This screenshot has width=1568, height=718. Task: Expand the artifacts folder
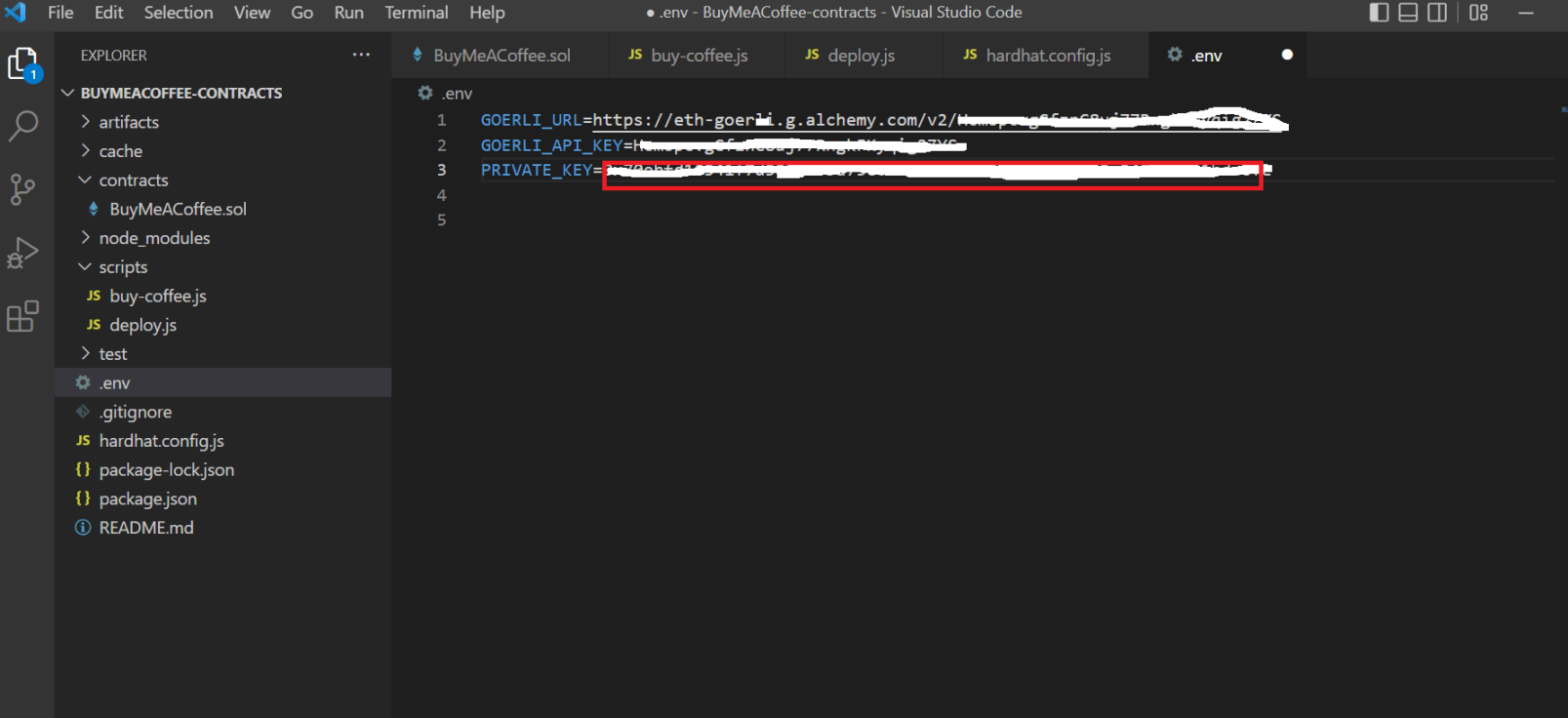tap(128, 122)
